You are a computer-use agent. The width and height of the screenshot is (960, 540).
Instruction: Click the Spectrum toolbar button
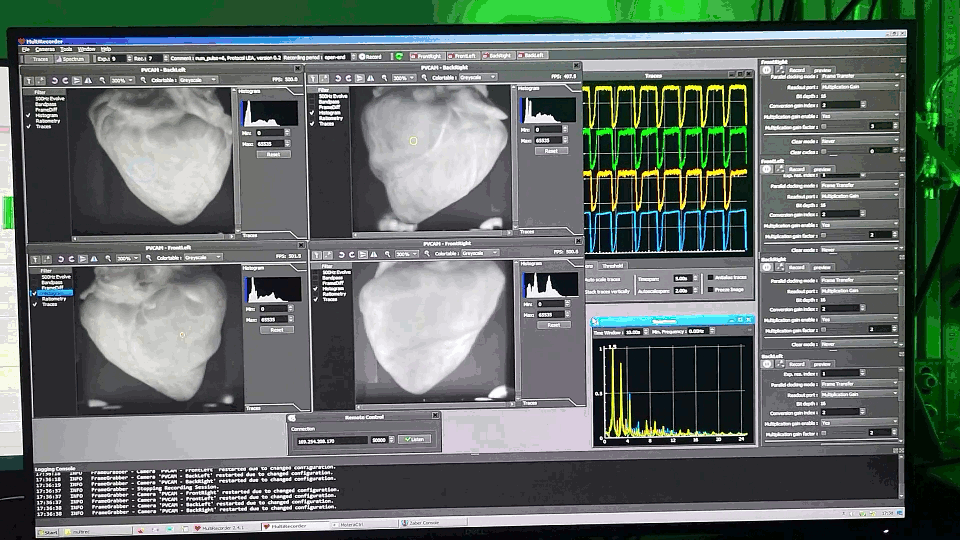coord(71,59)
